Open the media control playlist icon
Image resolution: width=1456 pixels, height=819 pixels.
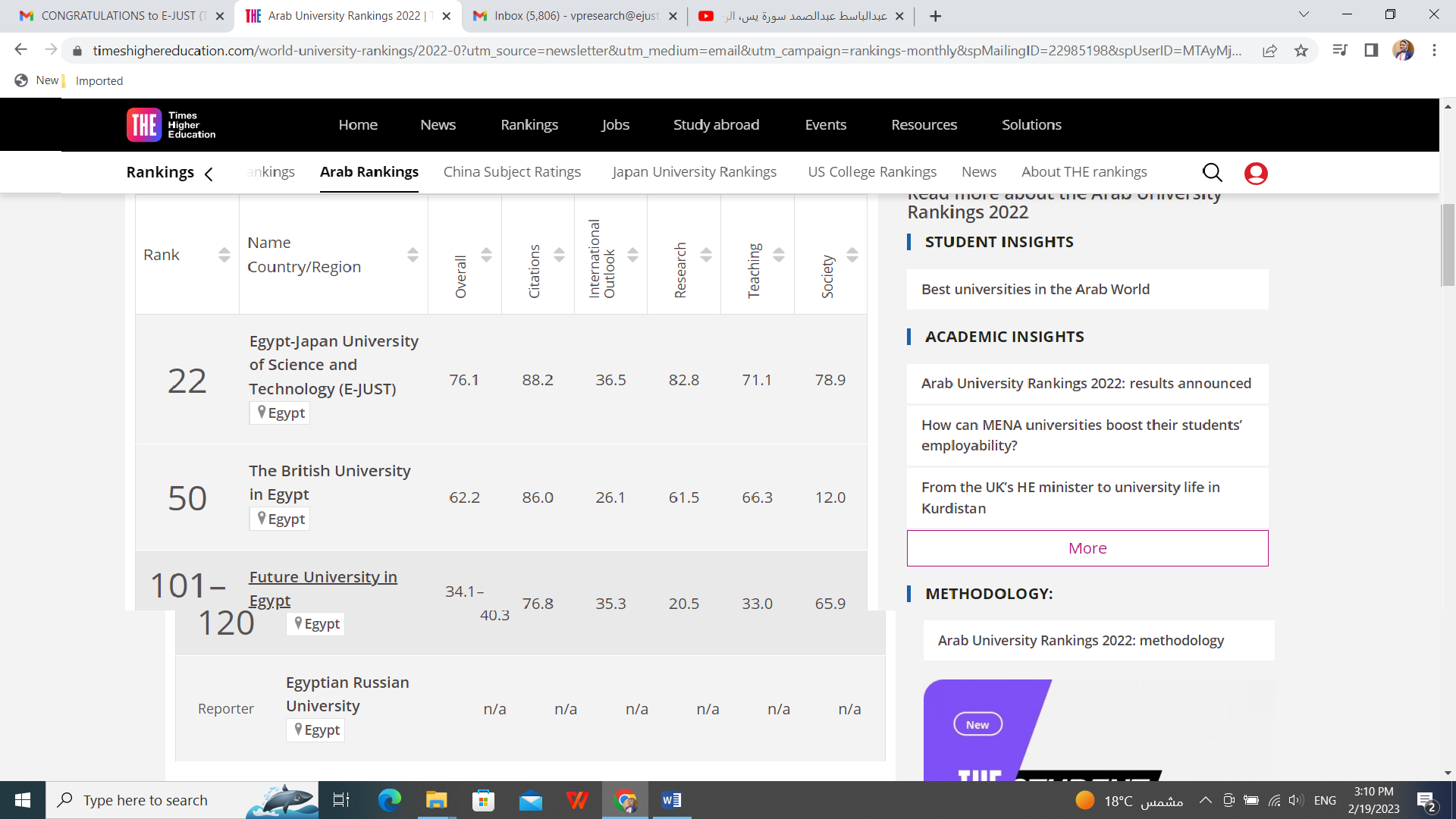(1340, 50)
